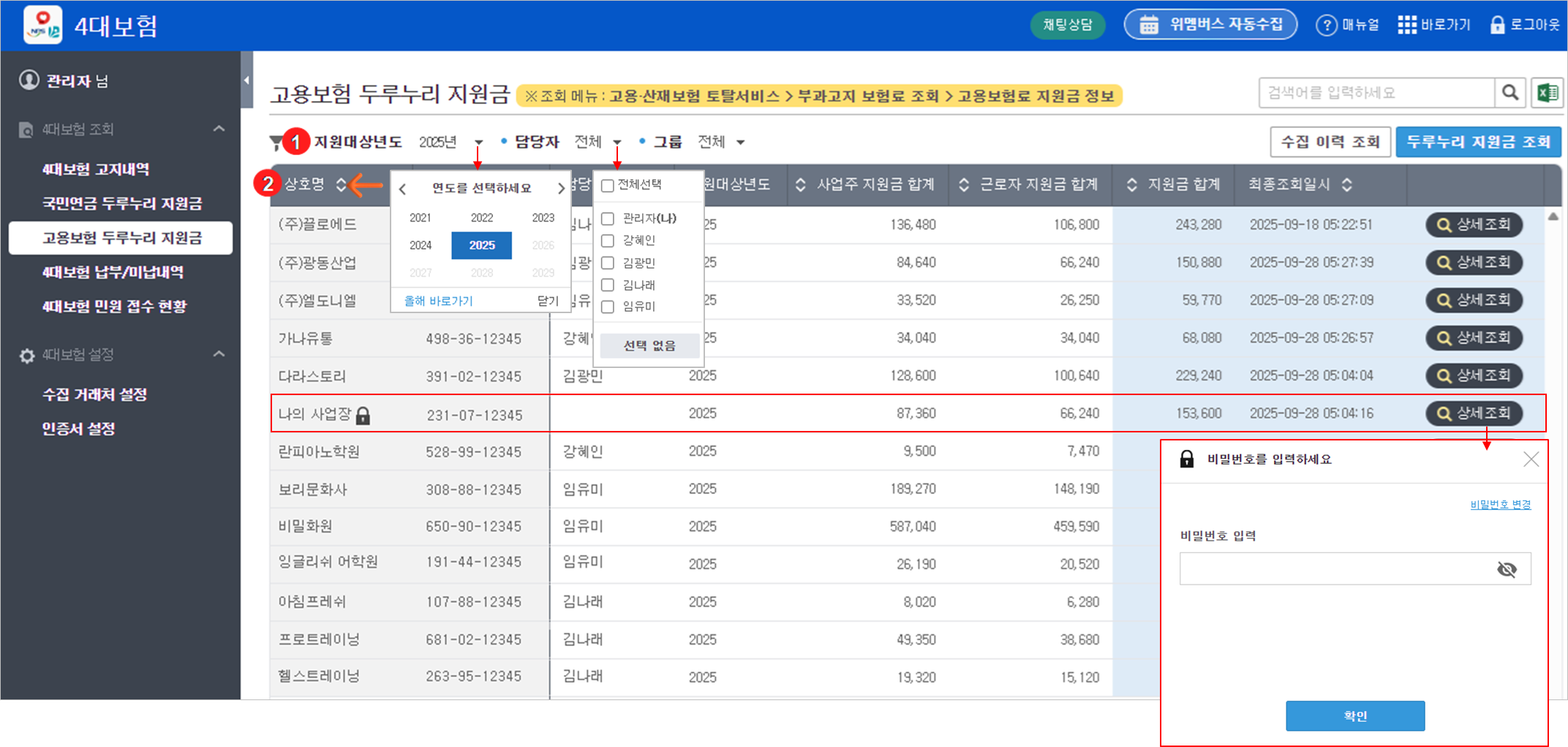Click the 4대보험 설정 gear icon
Screen dimensions: 1568x747
tap(27, 356)
